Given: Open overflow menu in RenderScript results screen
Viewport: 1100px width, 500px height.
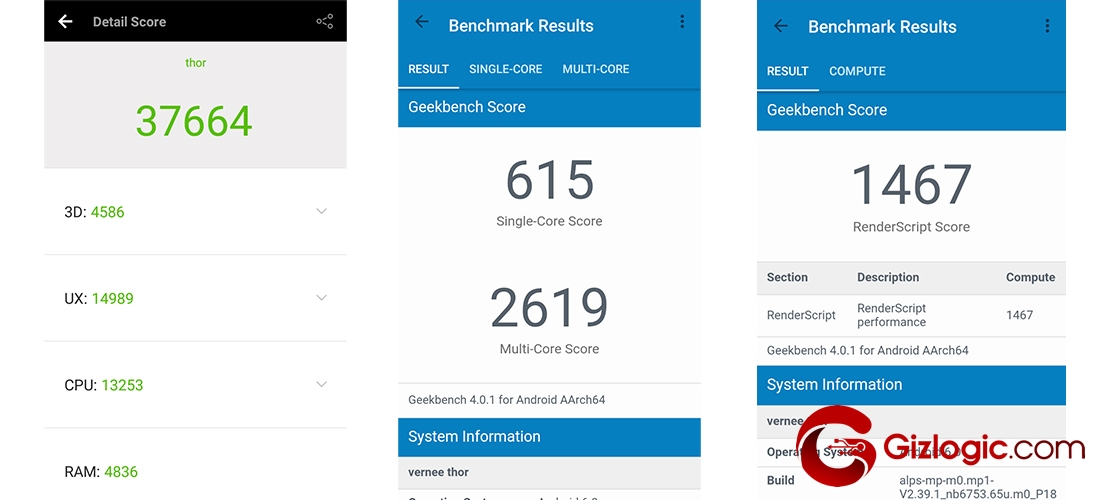Looking at the screenshot, I should (x=1047, y=26).
